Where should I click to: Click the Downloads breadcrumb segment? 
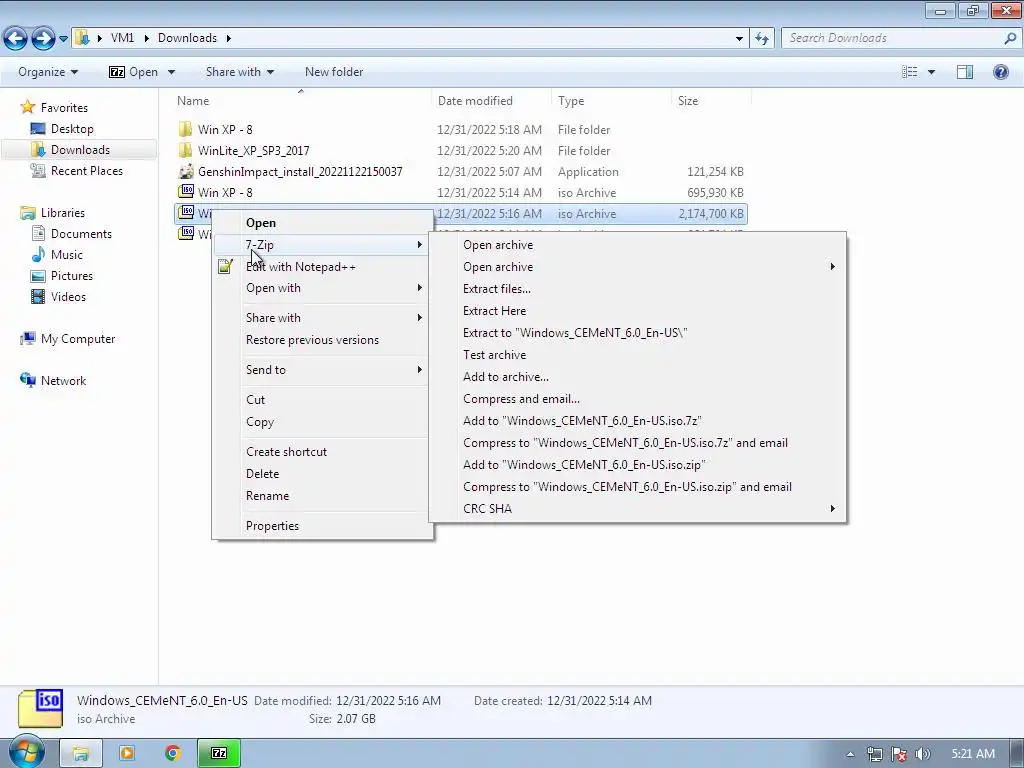click(x=187, y=38)
